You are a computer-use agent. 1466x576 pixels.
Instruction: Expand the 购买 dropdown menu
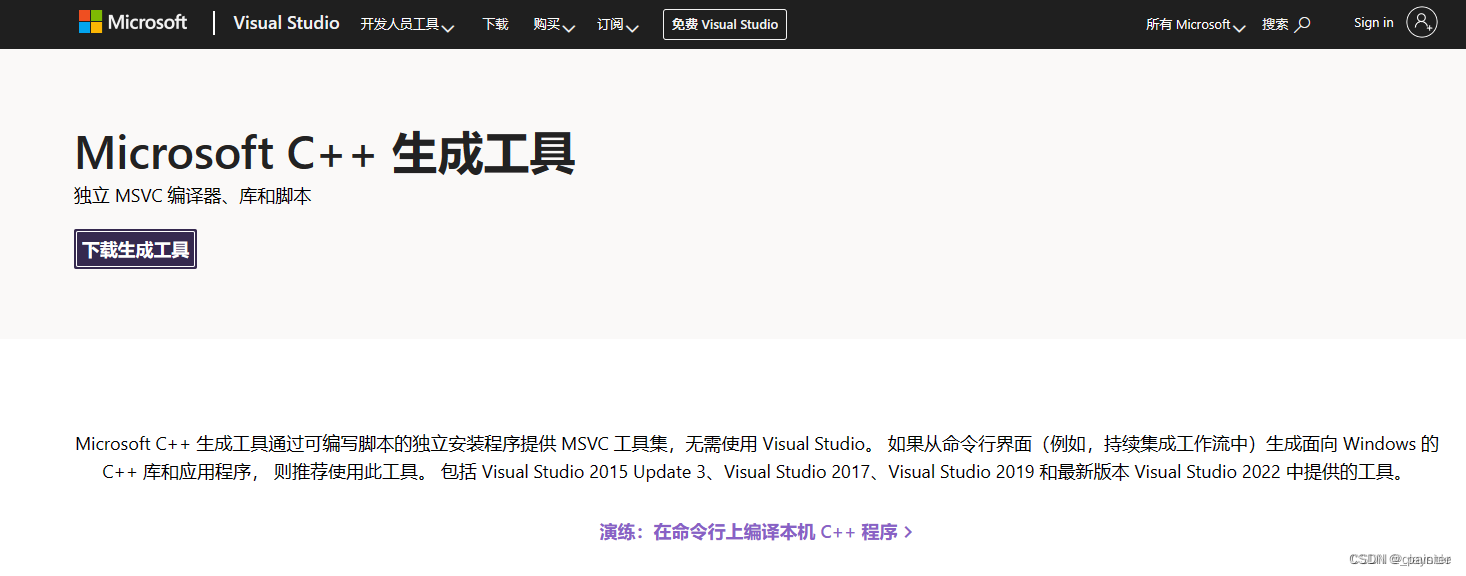tap(554, 24)
